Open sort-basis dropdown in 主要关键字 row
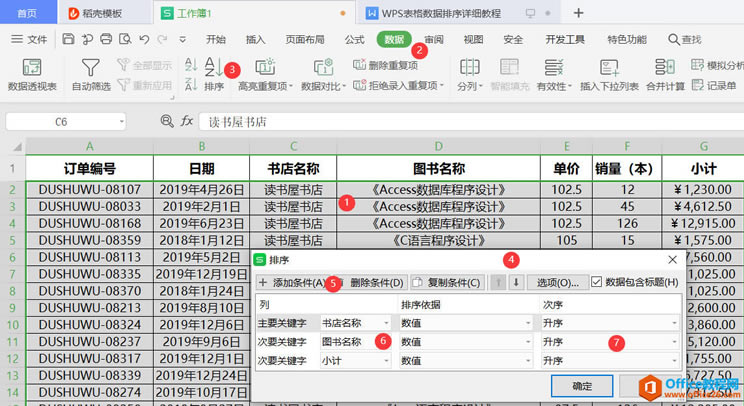 click(528, 323)
